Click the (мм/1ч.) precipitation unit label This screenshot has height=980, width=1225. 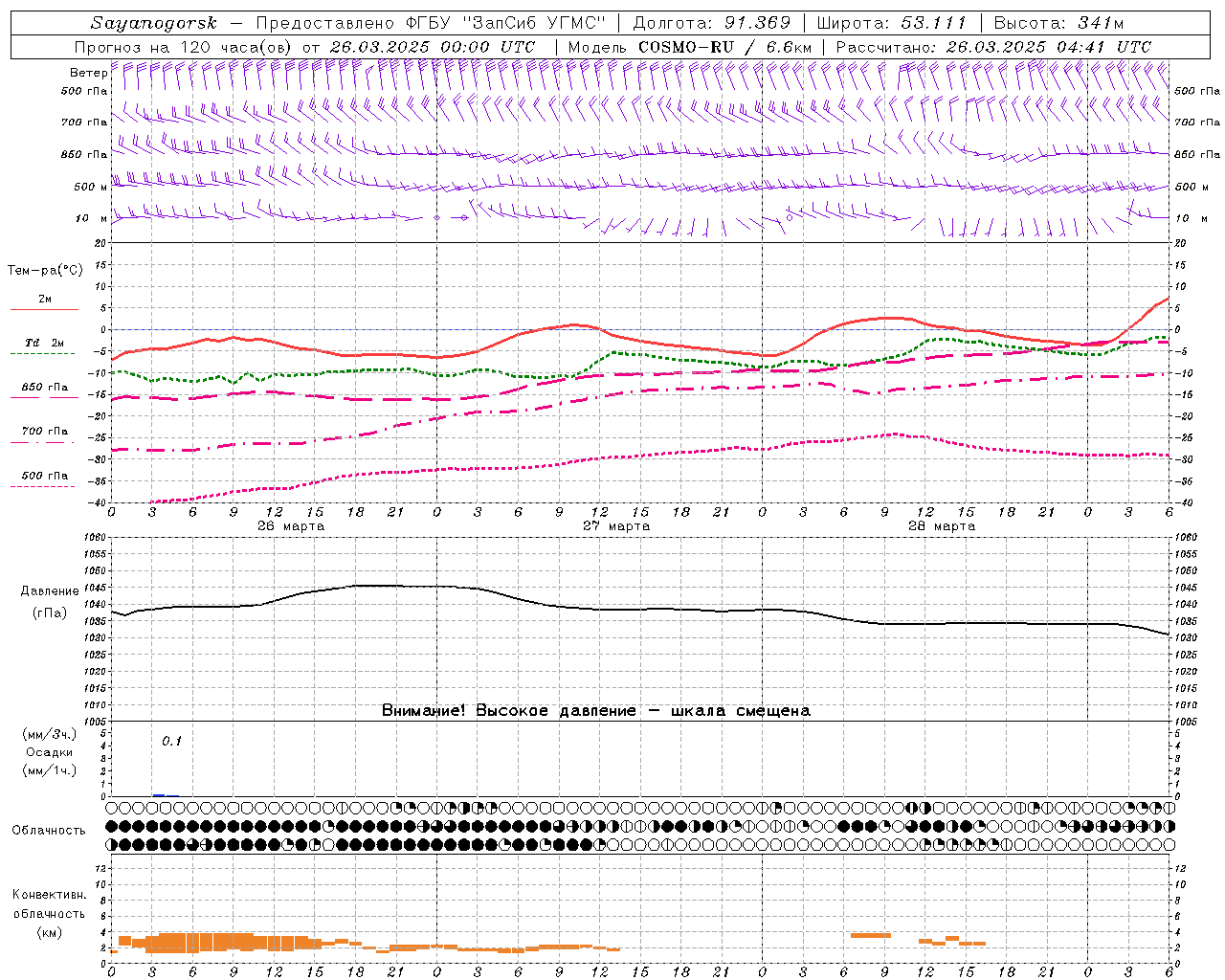pos(49,770)
